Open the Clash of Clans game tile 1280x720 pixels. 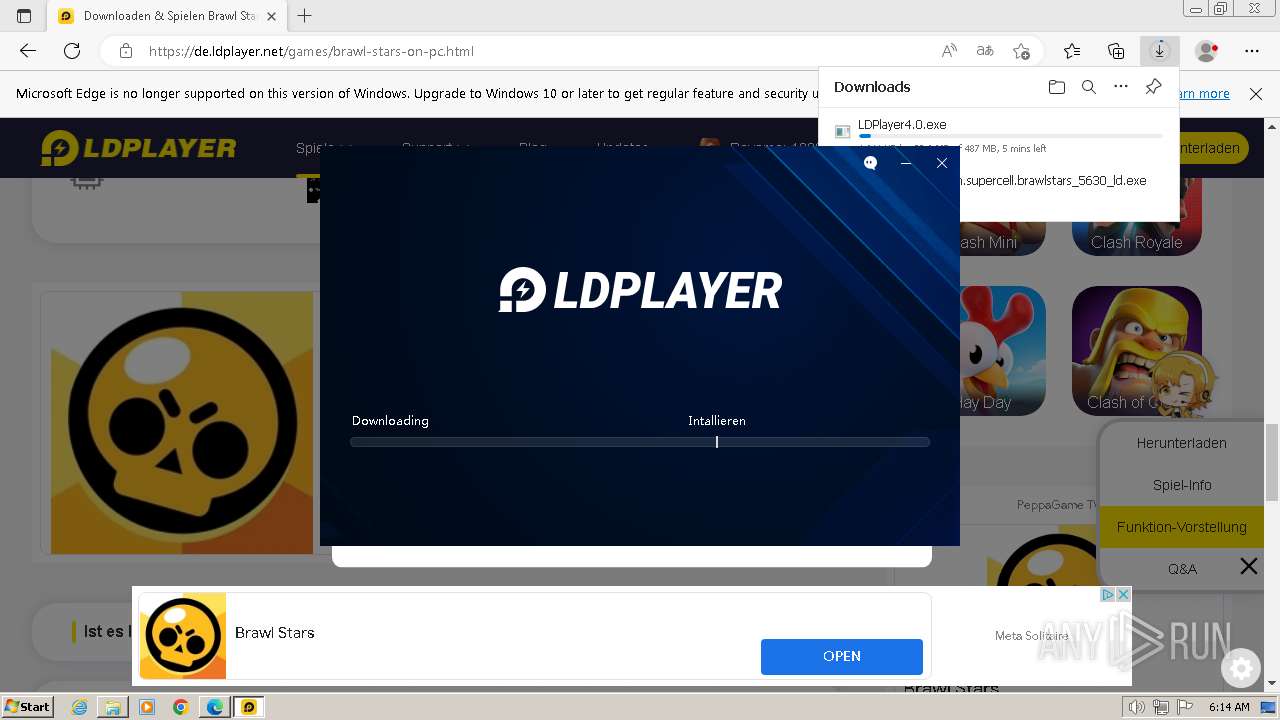pyautogui.click(x=1137, y=351)
